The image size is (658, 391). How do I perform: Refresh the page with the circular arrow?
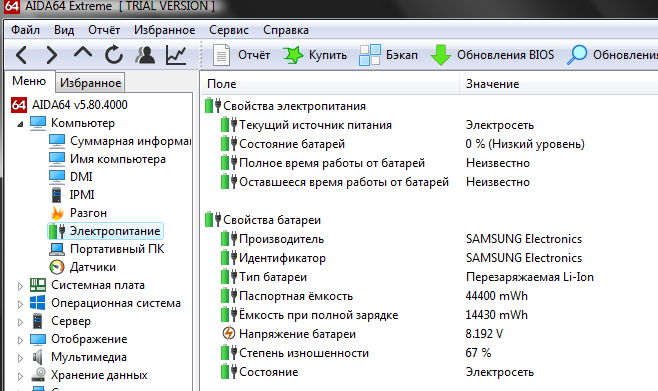(x=114, y=55)
